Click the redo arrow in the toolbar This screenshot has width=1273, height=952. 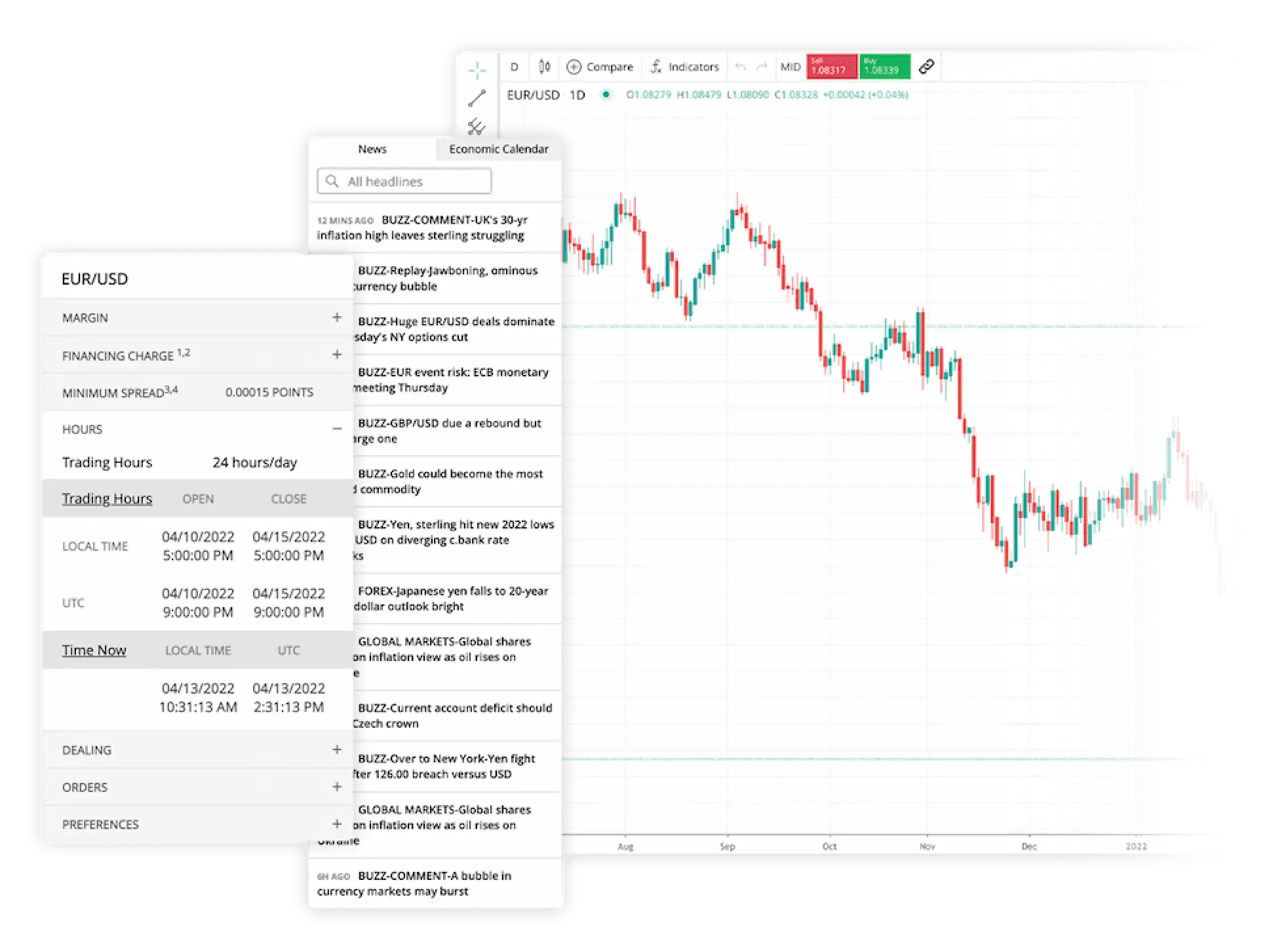pyautogui.click(x=762, y=67)
